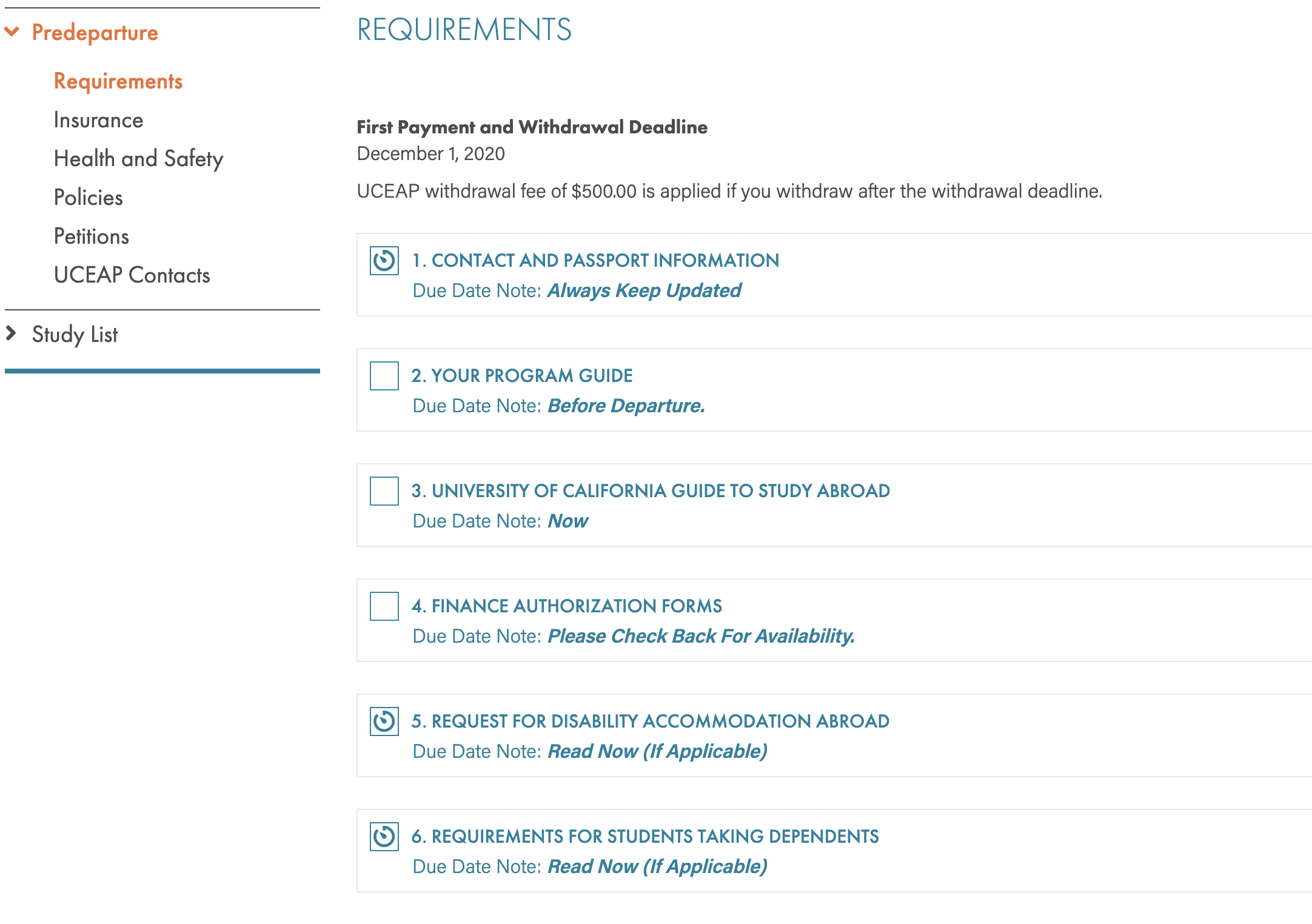Go to Health and Safety page
The width and height of the screenshot is (1312, 924).
coord(138,159)
